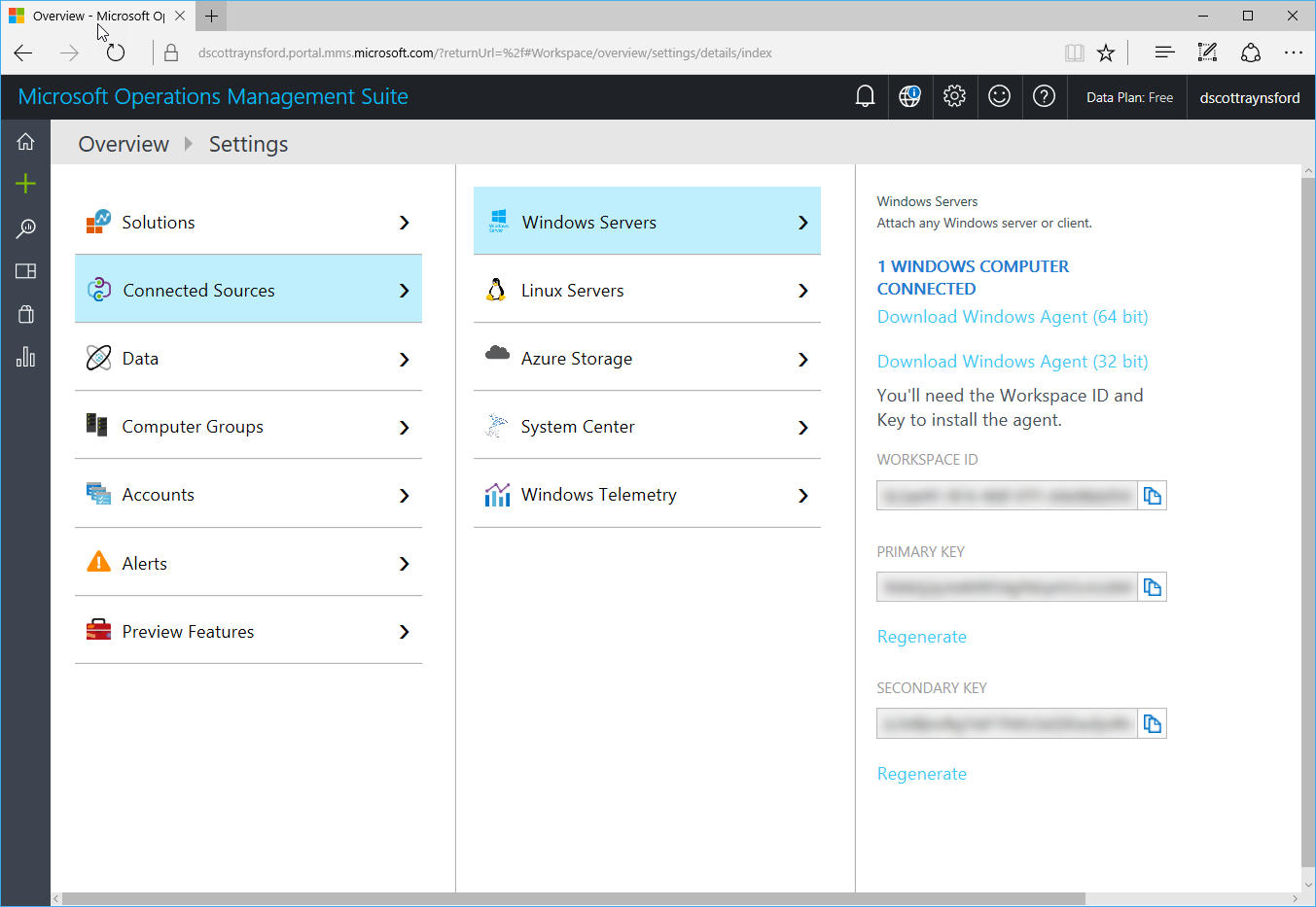Open the help question mark icon
Viewport: 1316px width, 907px height.
pos(1044,96)
